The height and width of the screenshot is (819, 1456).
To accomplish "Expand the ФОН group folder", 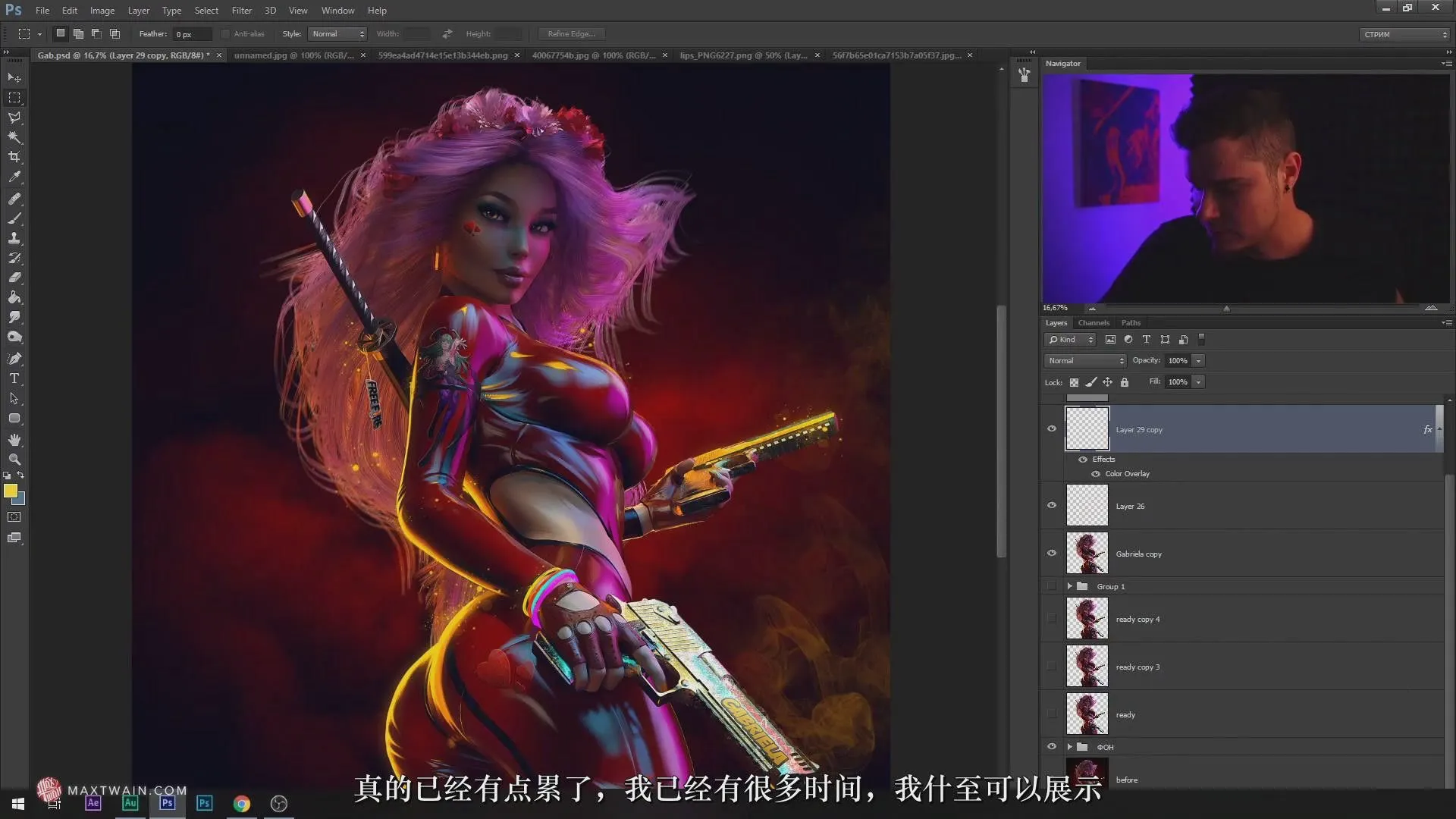I will tap(1070, 747).
